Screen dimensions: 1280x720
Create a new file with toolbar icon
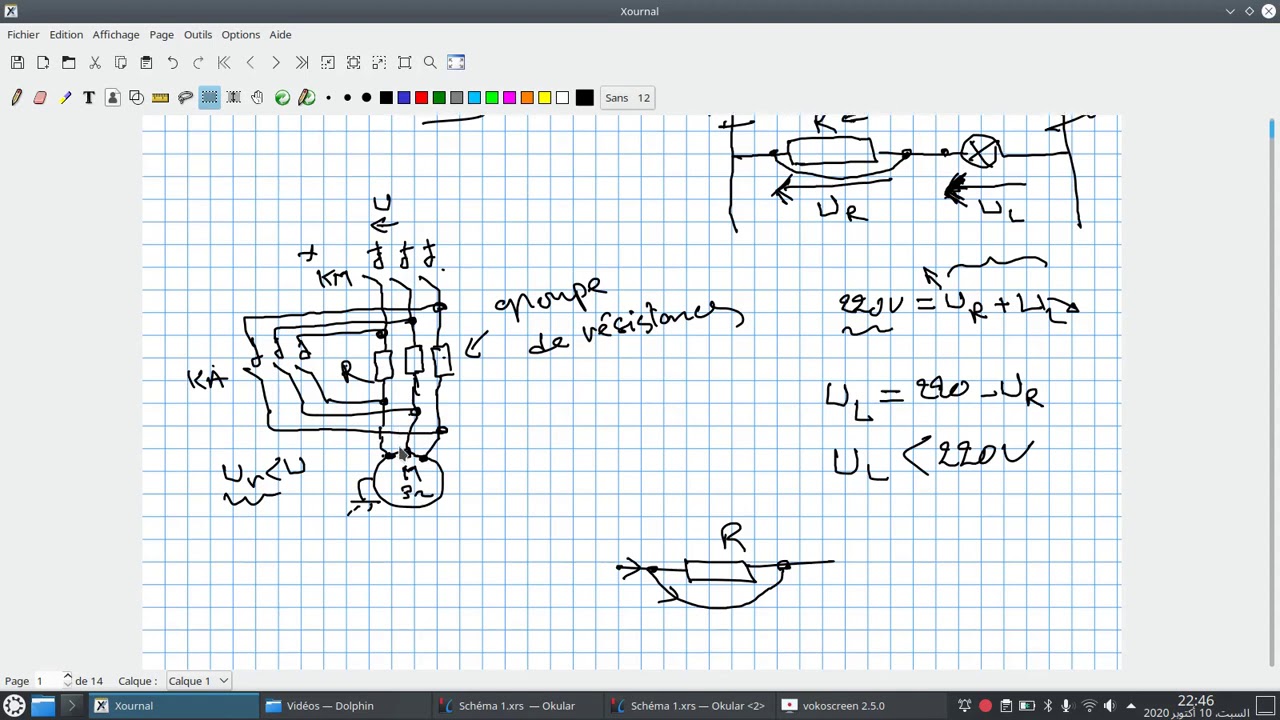click(x=43, y=63)
